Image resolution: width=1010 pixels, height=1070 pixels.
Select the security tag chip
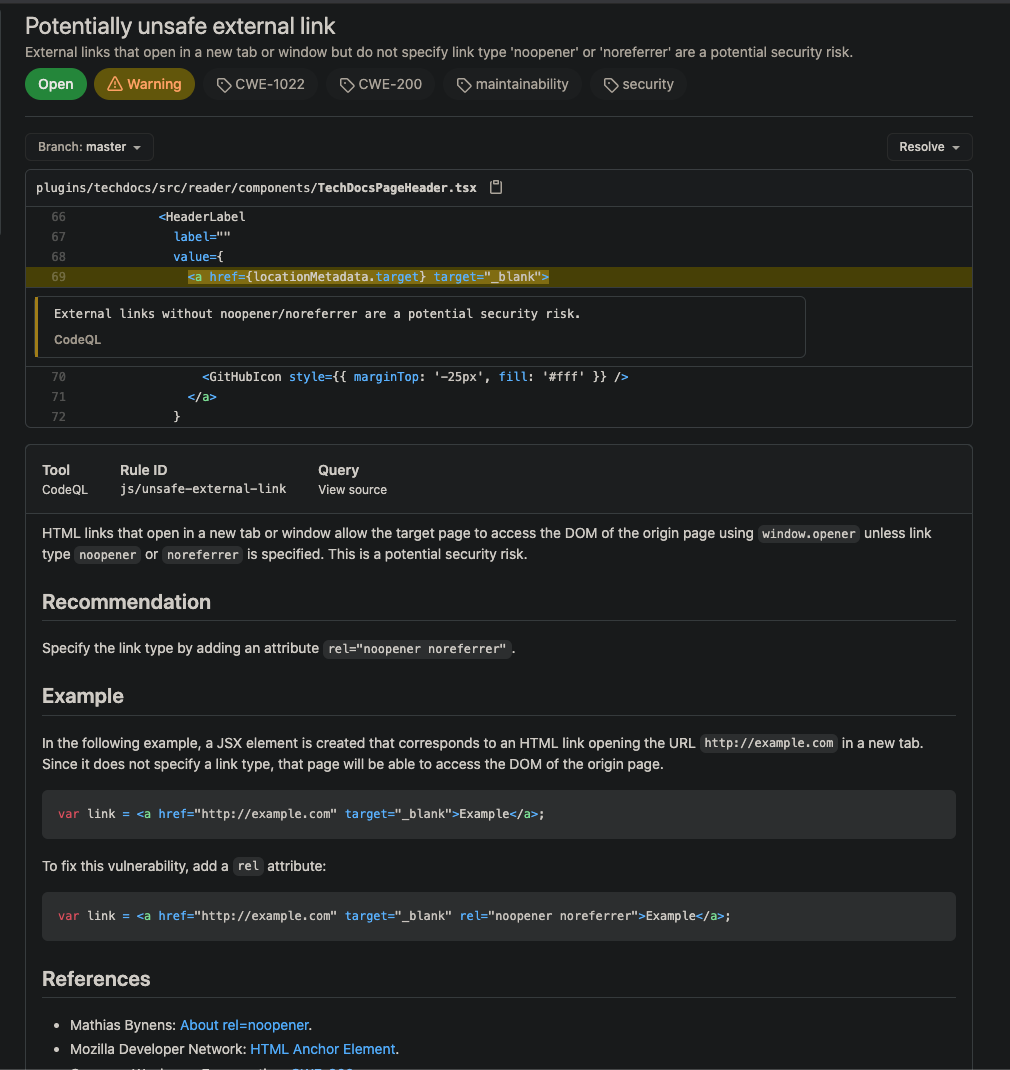pos(637,84)
